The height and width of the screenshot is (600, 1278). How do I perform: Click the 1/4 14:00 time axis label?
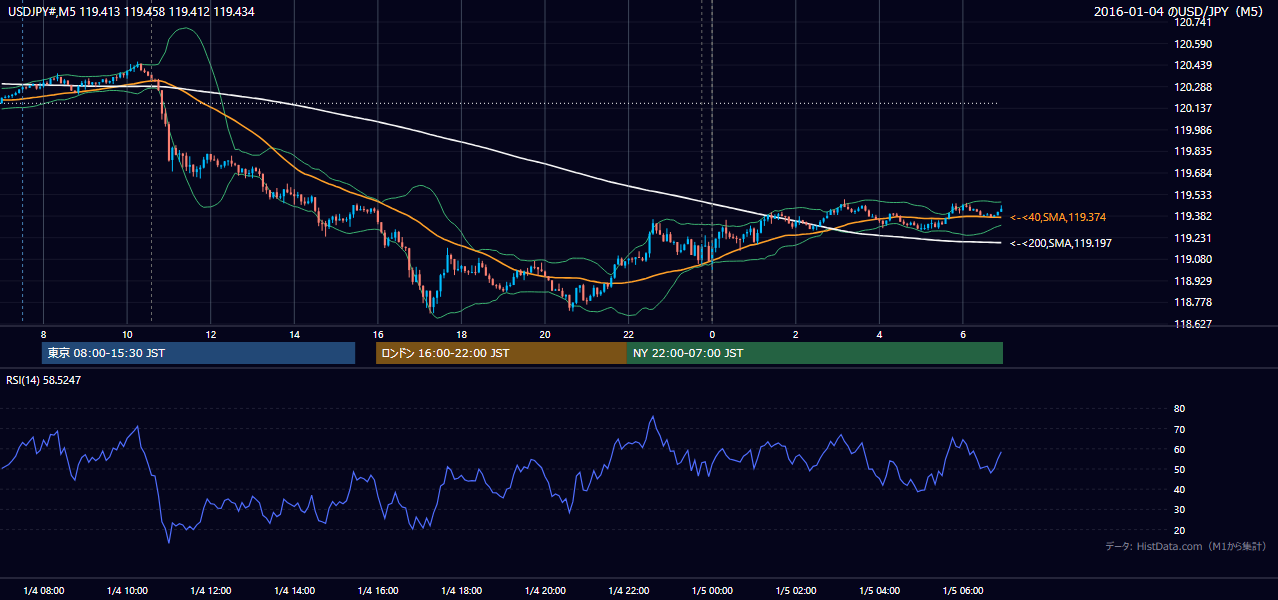point(294,590)
